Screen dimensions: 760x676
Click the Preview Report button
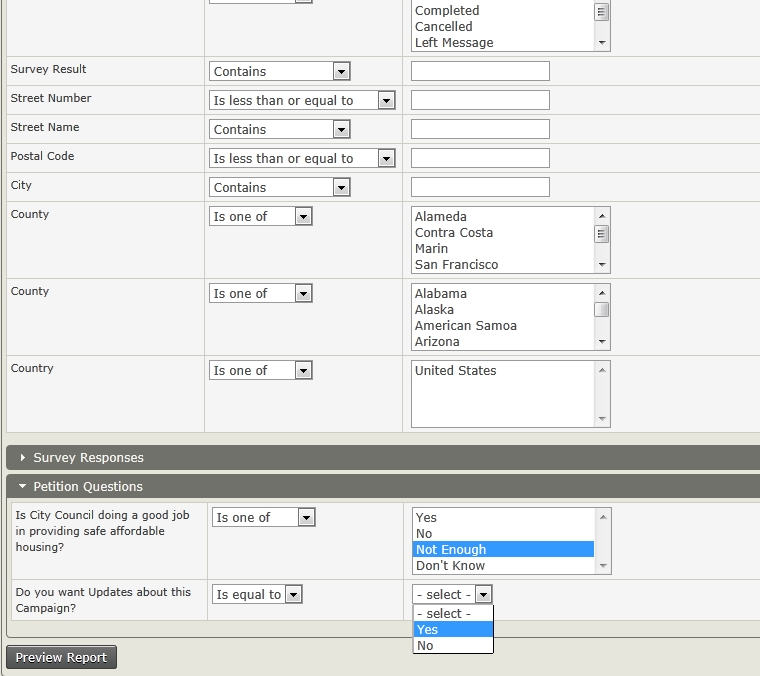(61, 657)
